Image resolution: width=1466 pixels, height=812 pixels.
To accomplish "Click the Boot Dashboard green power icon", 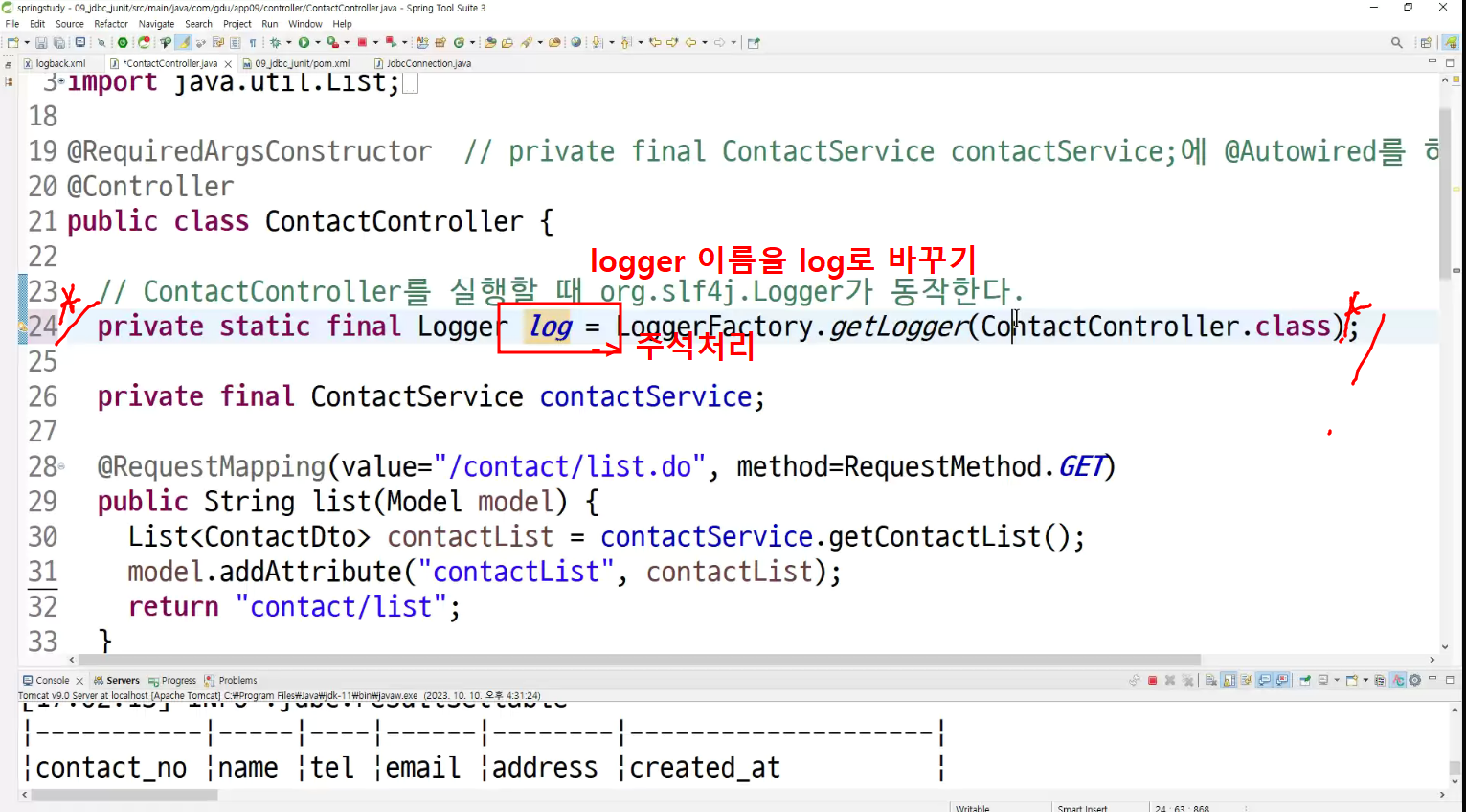I will [123, 42].
